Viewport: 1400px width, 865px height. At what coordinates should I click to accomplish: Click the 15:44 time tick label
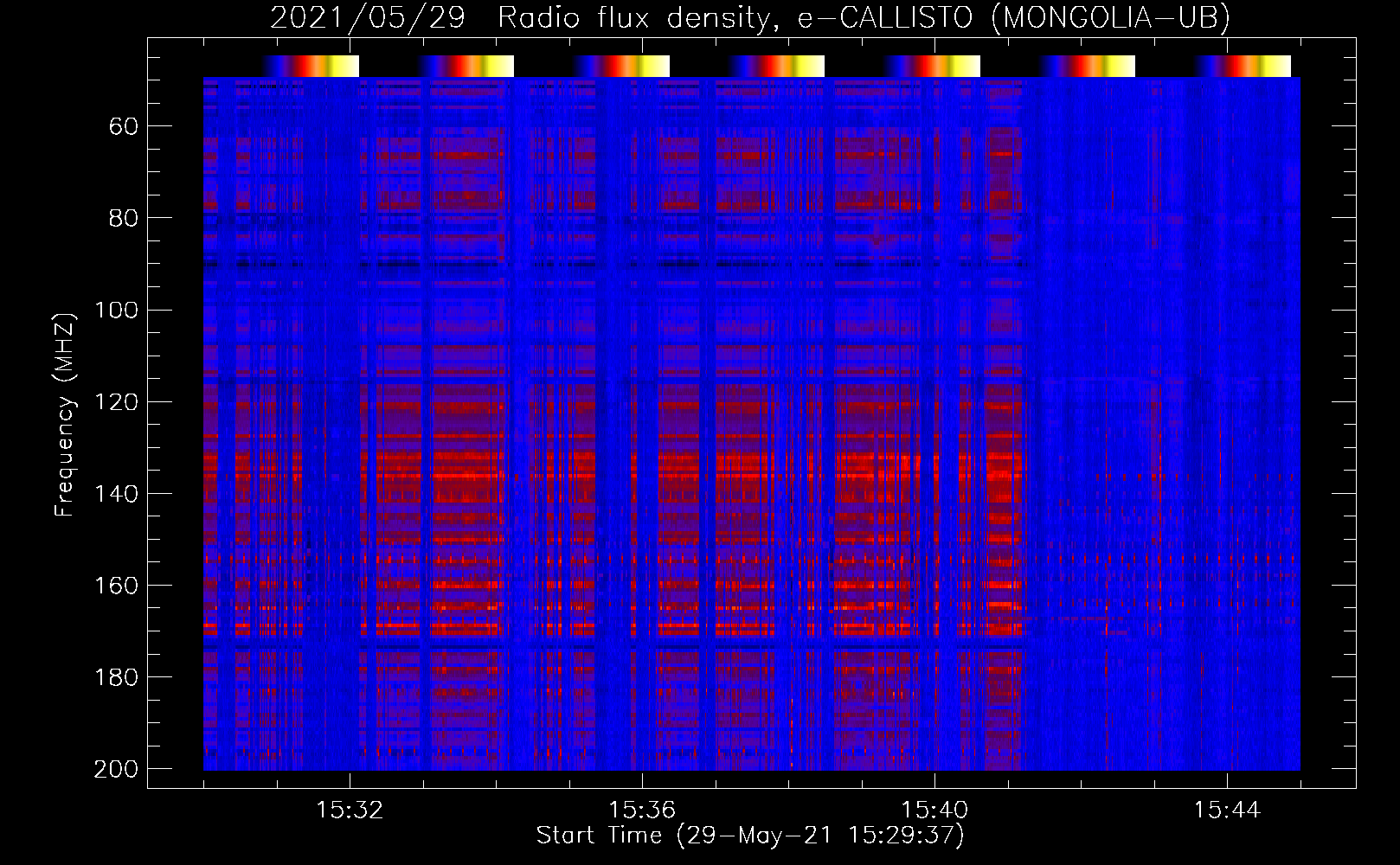[1227, 811]
